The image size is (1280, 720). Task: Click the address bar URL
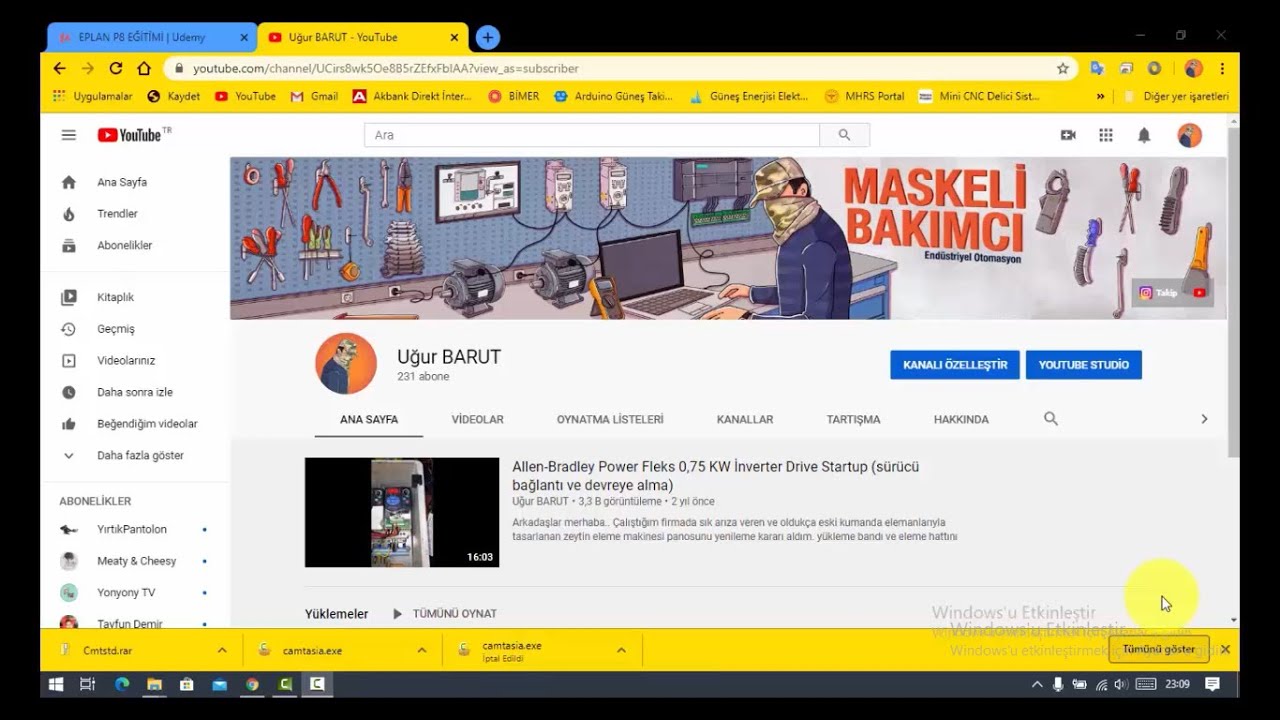coord(385,68)
